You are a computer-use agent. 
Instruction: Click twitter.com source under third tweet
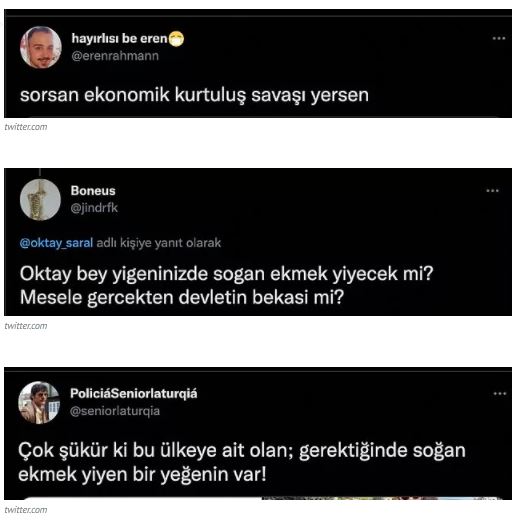(x=26, y=510)
